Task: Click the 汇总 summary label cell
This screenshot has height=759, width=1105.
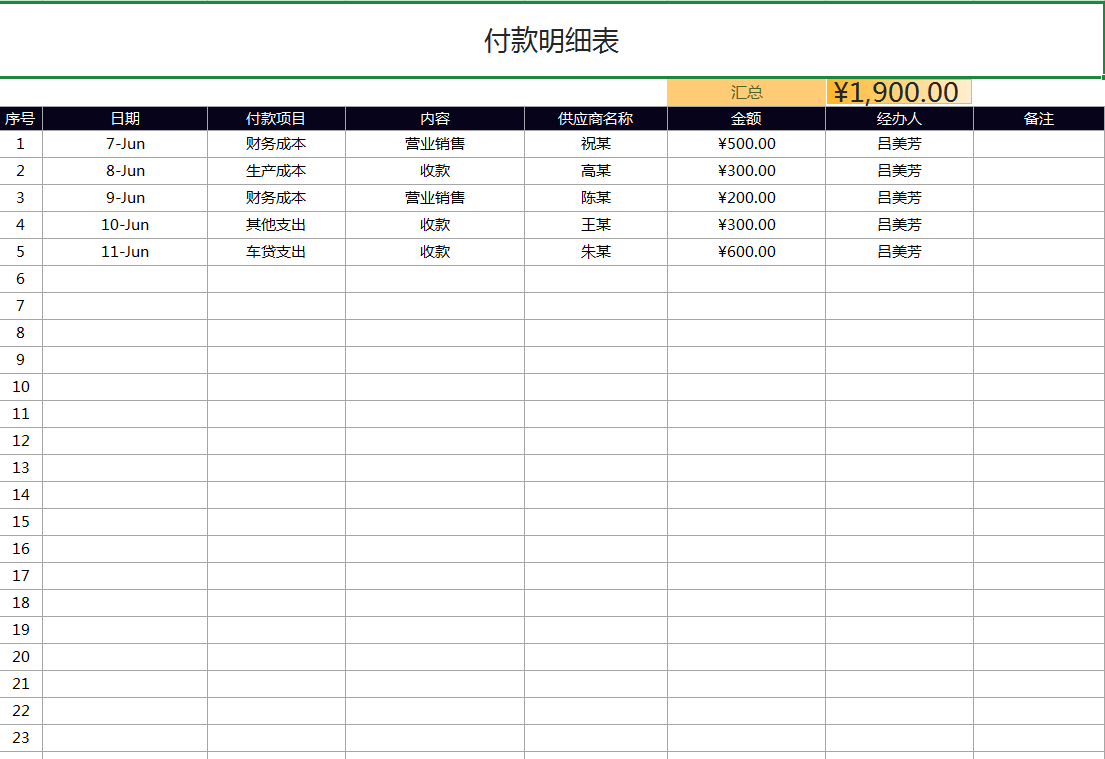Action: point(744,91)
